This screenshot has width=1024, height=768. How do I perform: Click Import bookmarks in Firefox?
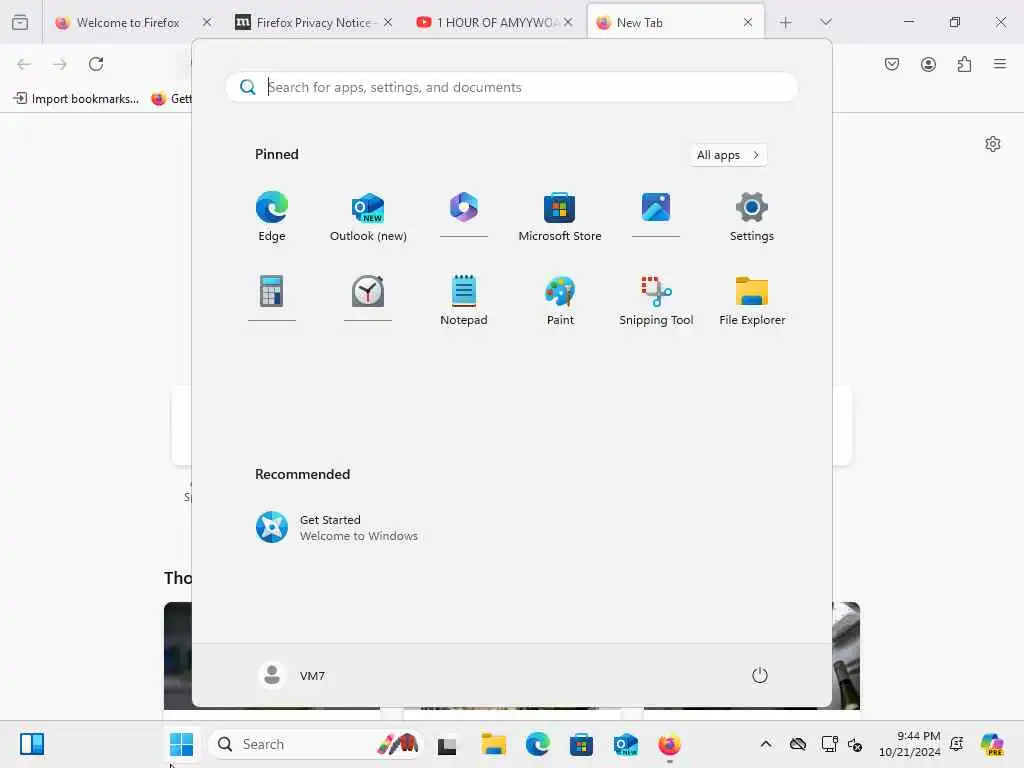[x=76, y=99]
